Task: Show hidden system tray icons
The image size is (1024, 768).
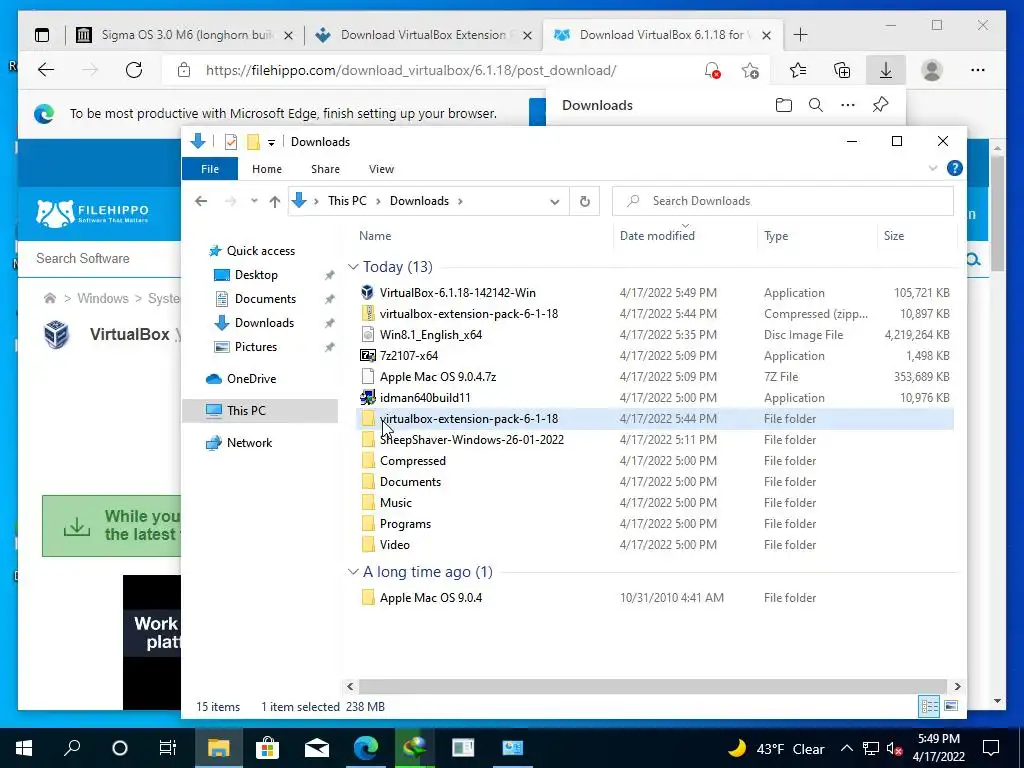Action: click(846, 748)
